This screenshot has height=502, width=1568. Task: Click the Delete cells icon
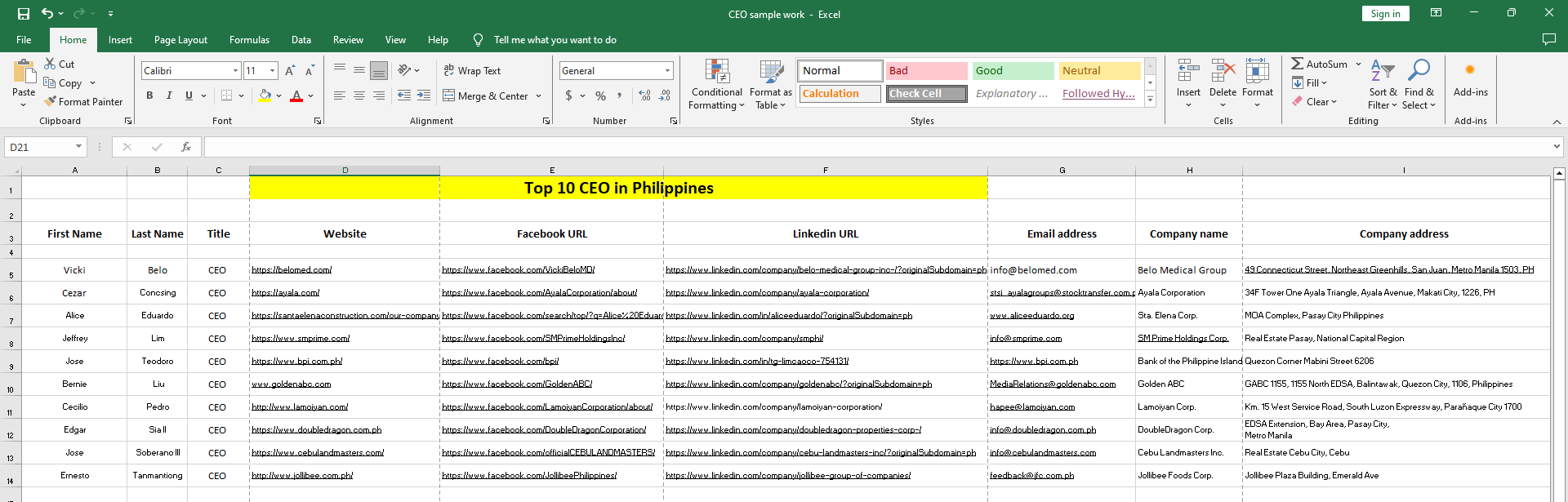pos(1223,72)
